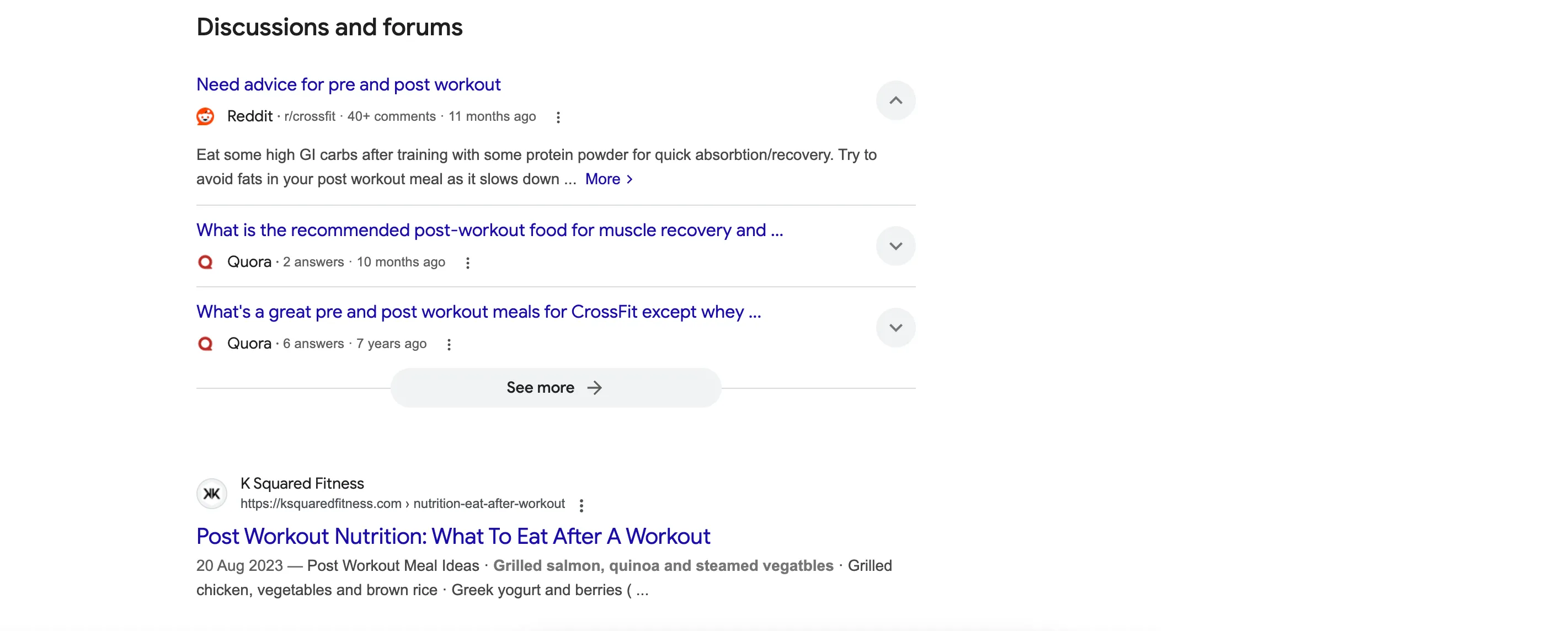Click the K Squared Fitness site favicon
Viewport: 1568px width, 631px height.
point(211,494)
